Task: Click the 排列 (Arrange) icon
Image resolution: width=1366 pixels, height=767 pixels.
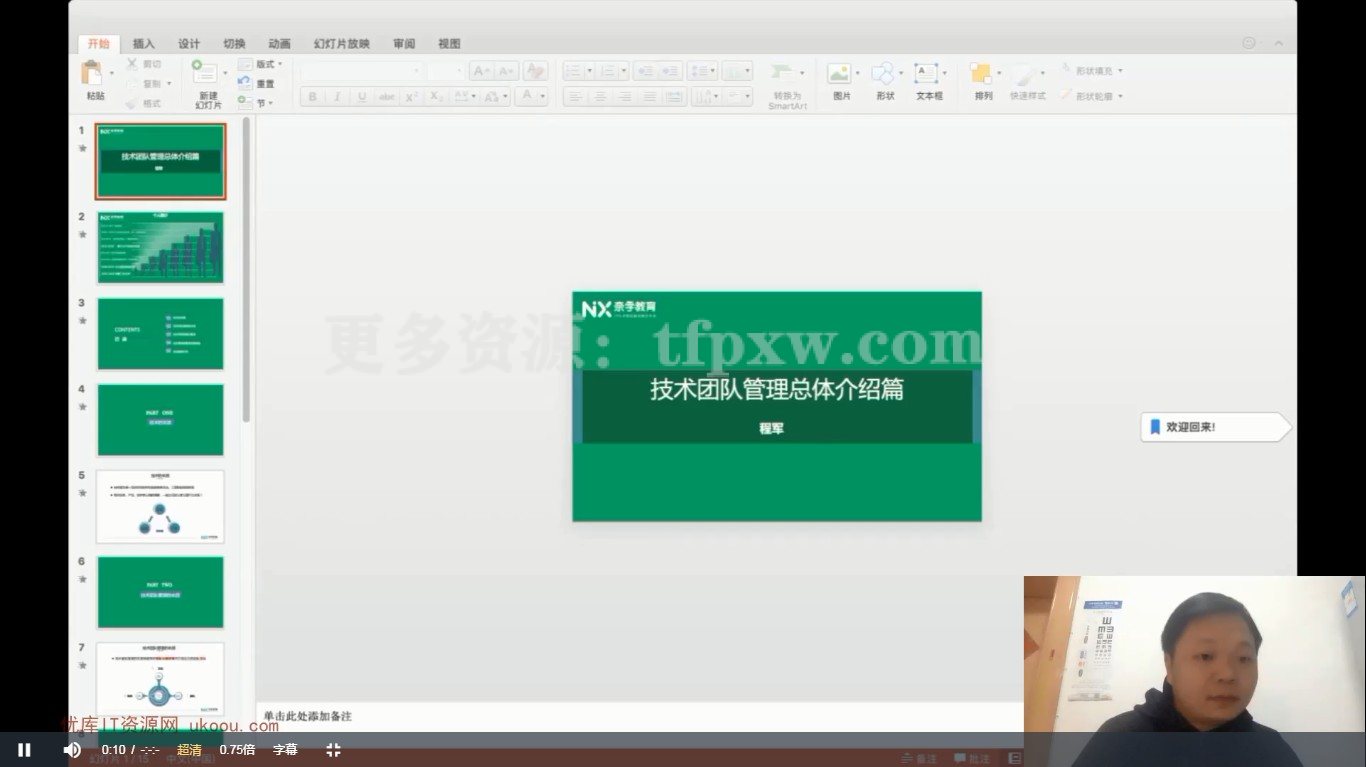Action: coord(981,78)
